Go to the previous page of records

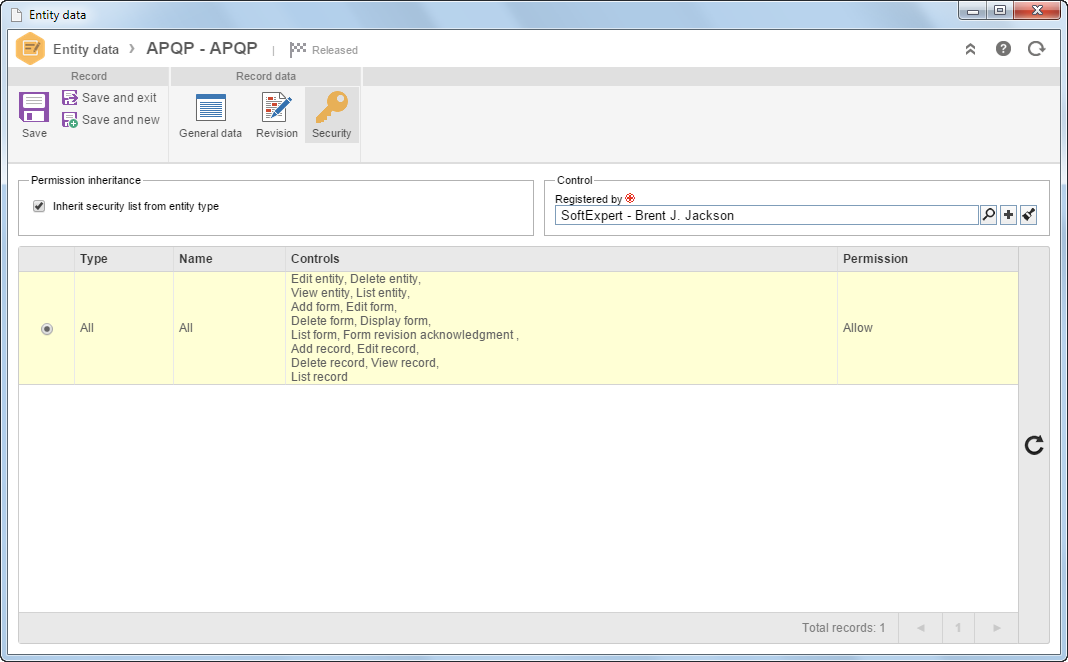coord(920,628)
